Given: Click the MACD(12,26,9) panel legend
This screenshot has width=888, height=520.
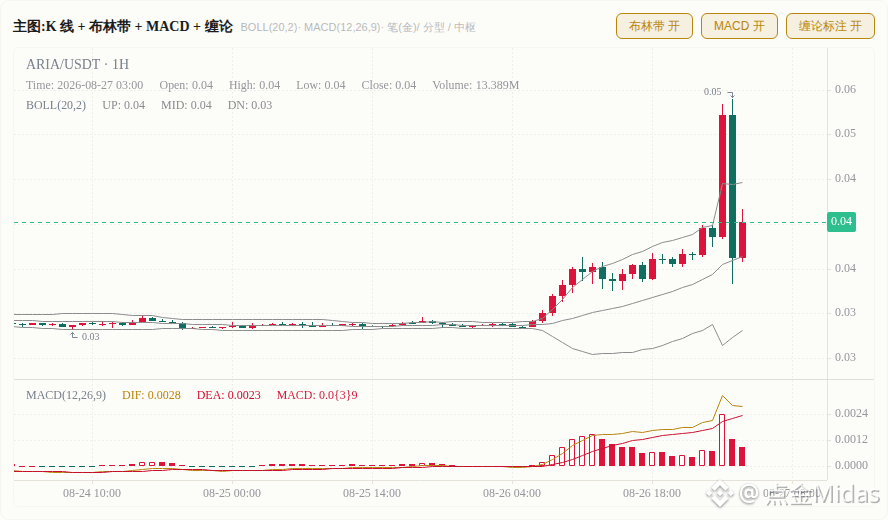Looking at the screenshot, I should point(66,395).
